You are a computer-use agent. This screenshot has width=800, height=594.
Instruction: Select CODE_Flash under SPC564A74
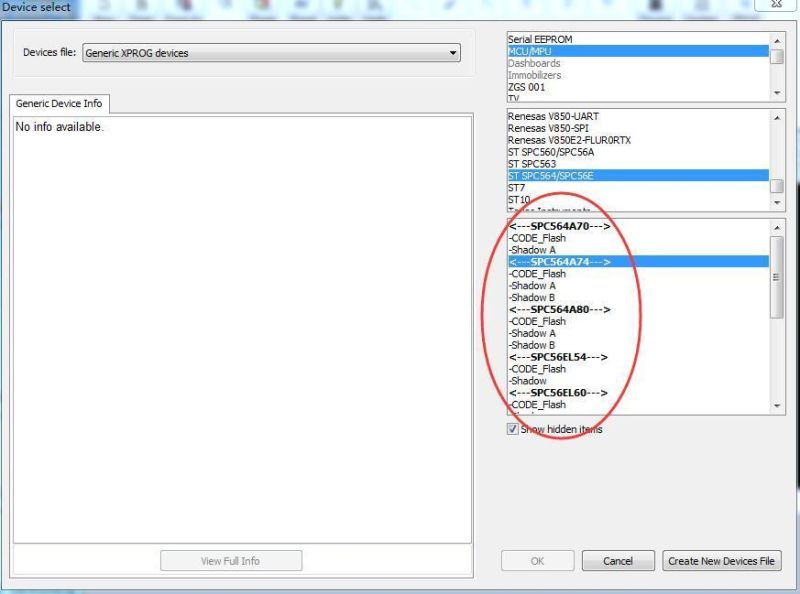638,274
